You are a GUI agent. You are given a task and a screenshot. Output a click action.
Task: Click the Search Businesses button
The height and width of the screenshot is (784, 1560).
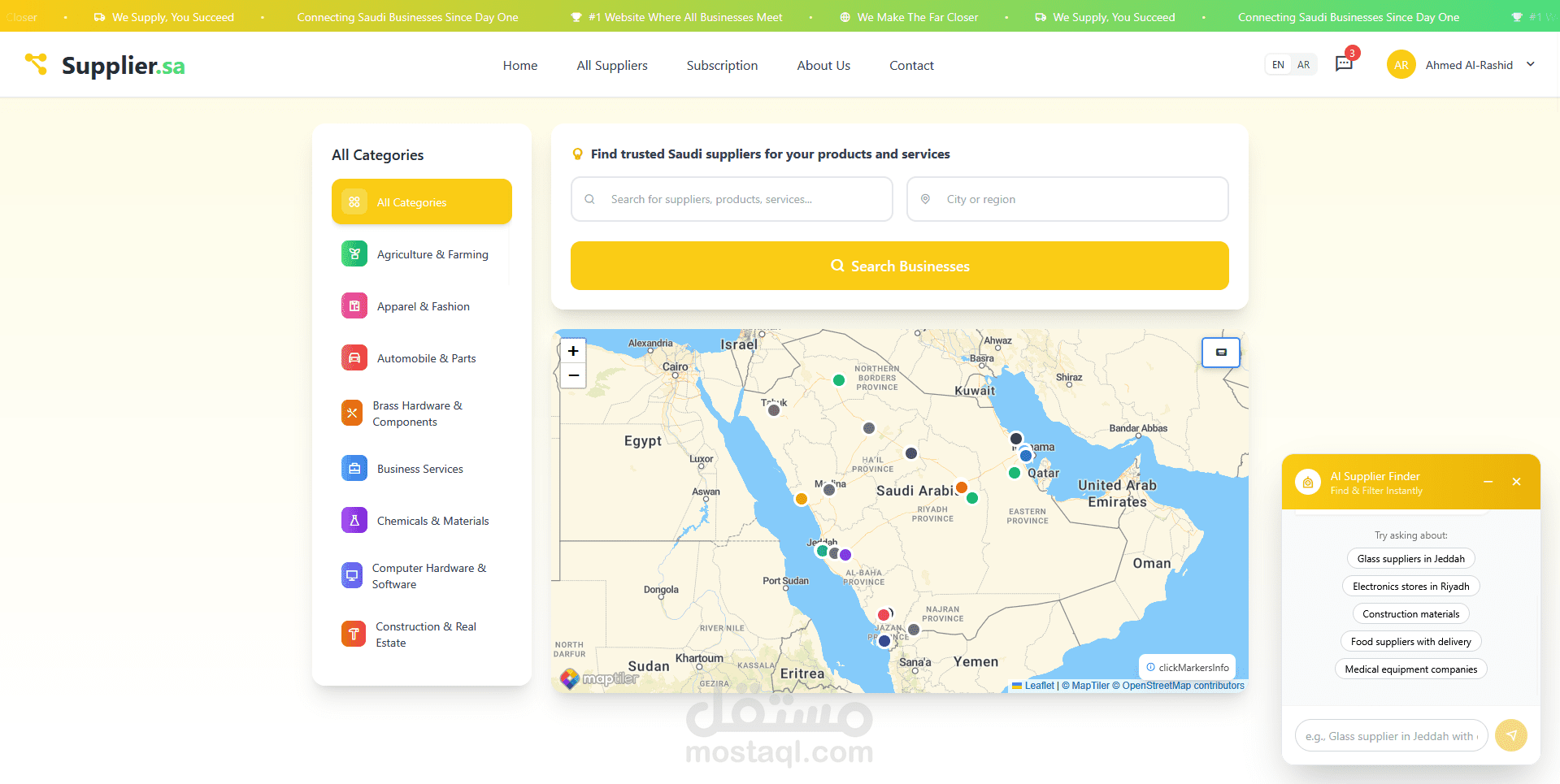[x=900, y=266]
